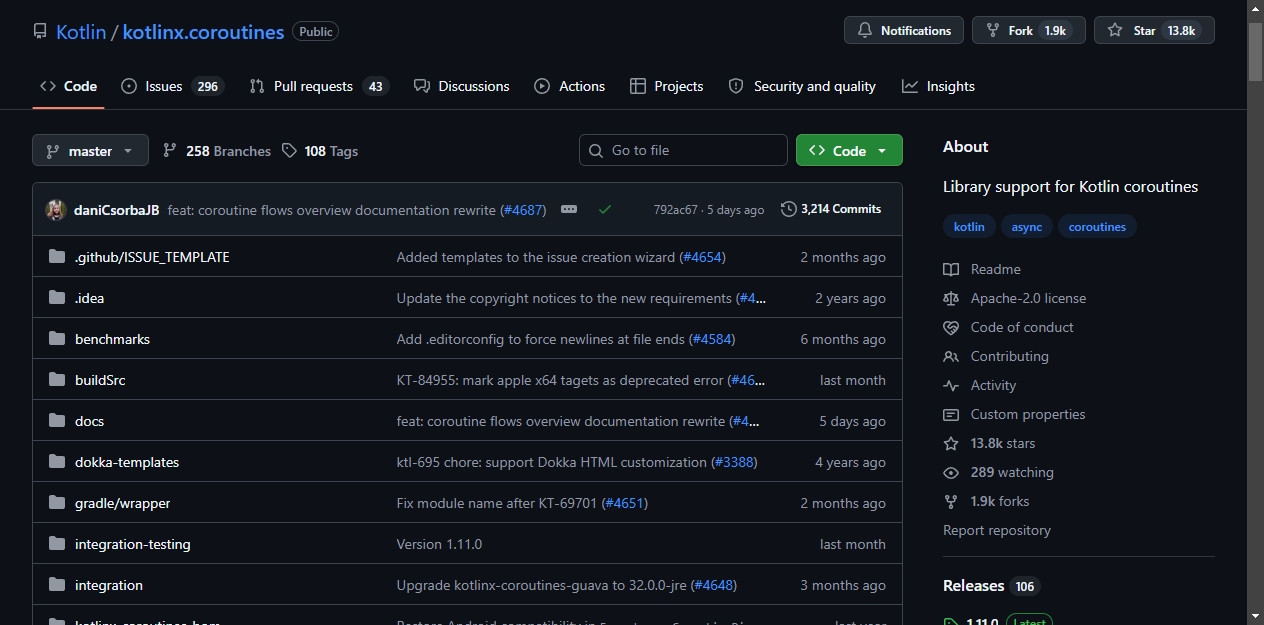The height and width of the screenshot is (625, 1264).
Task: Click folder icon next to docs
Action: (x=57, y=421)
